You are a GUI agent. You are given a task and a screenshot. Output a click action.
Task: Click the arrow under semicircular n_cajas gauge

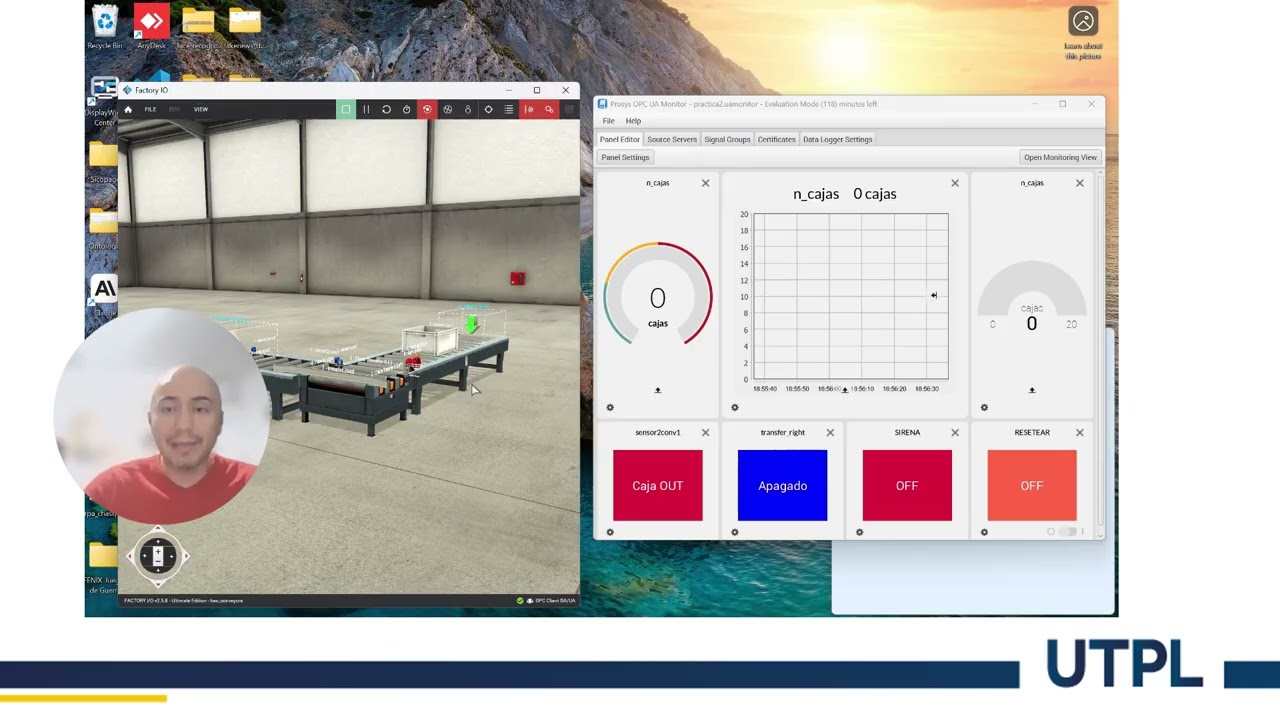[x=1032, y=390]
